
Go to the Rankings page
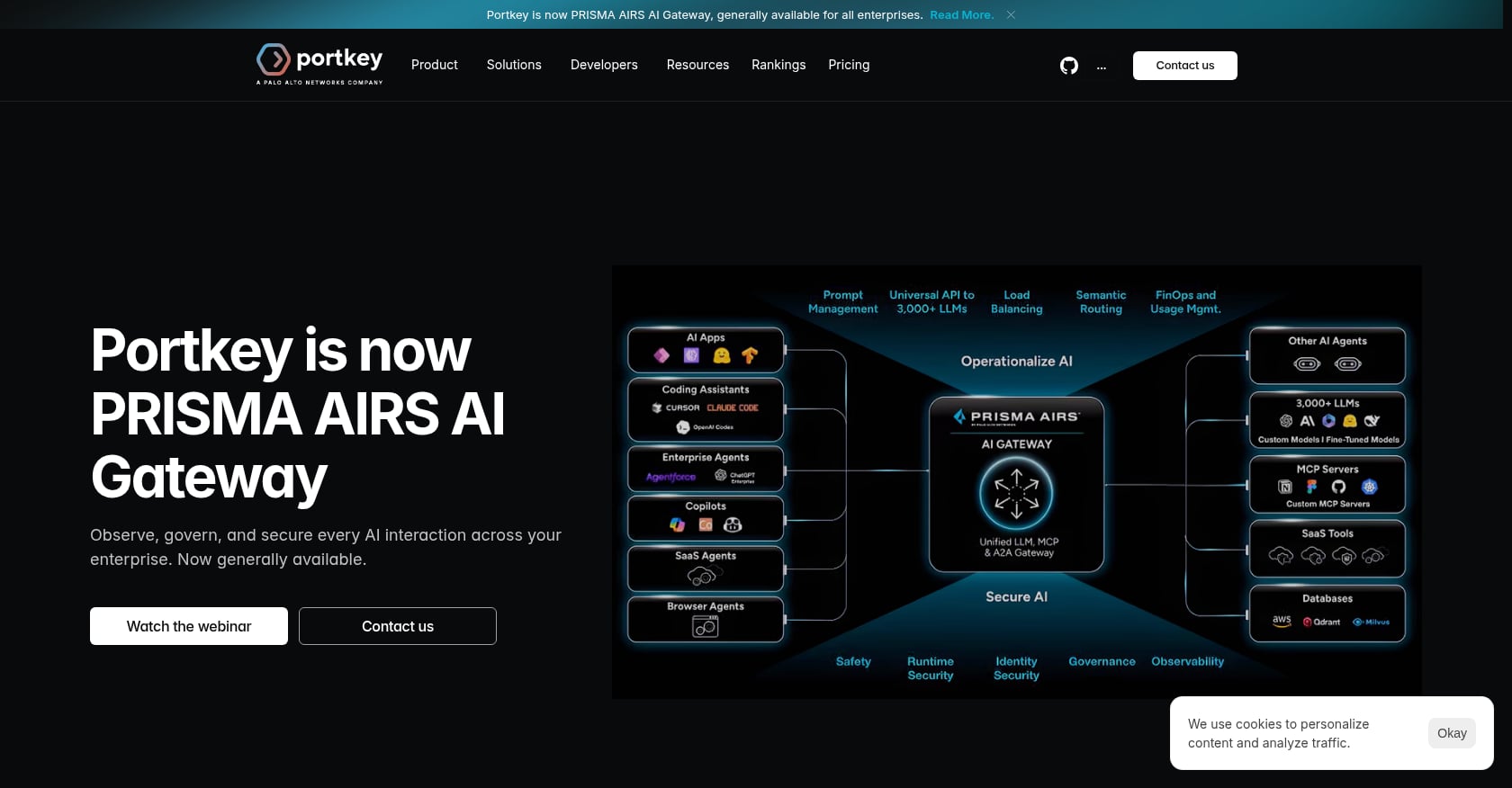tap(778, 65)
